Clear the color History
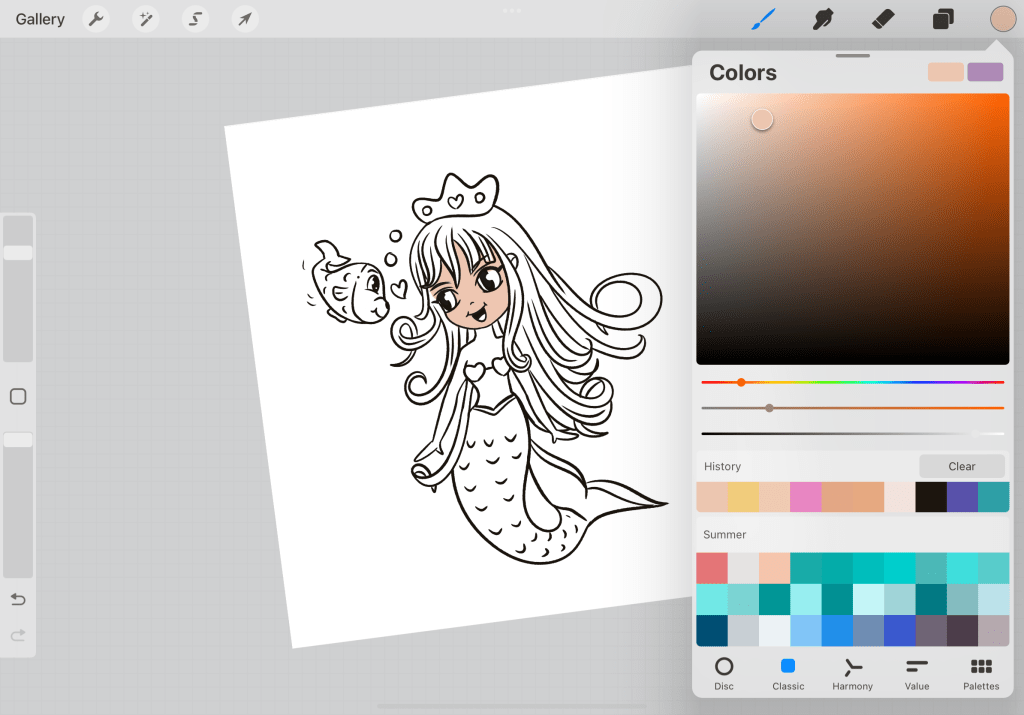1024x715 pixels. coord(962,466)
